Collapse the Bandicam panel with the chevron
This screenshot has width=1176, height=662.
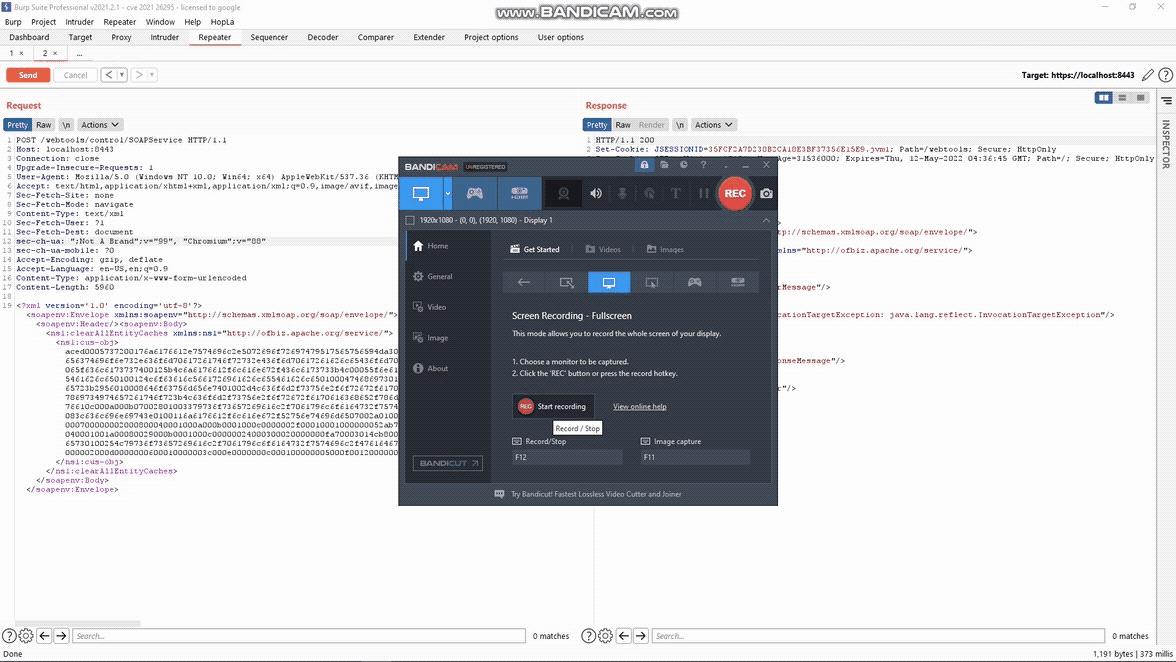[766, 220]
